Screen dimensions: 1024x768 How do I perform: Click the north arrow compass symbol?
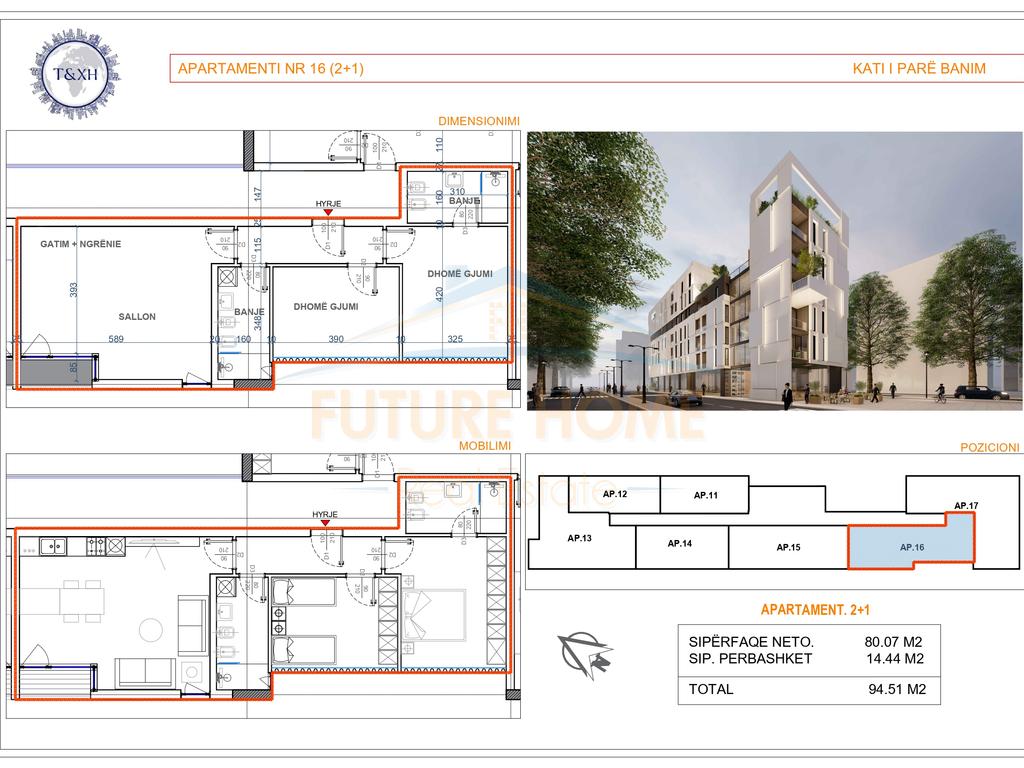pos(585,655)
